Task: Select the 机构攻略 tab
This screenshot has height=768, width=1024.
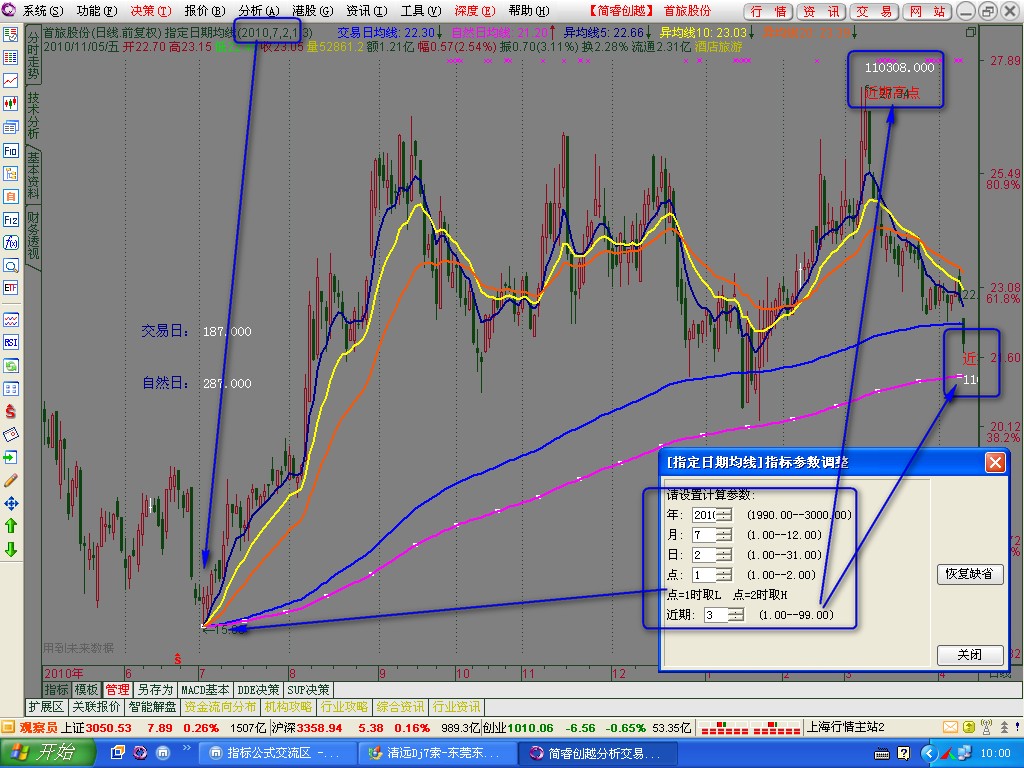Action: tap(289, 707)
